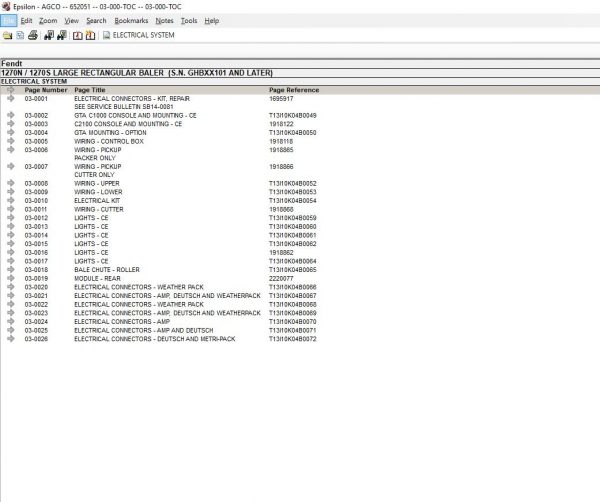
Task: Select page reference T13I10K04B0072
Action: (293, 339)
